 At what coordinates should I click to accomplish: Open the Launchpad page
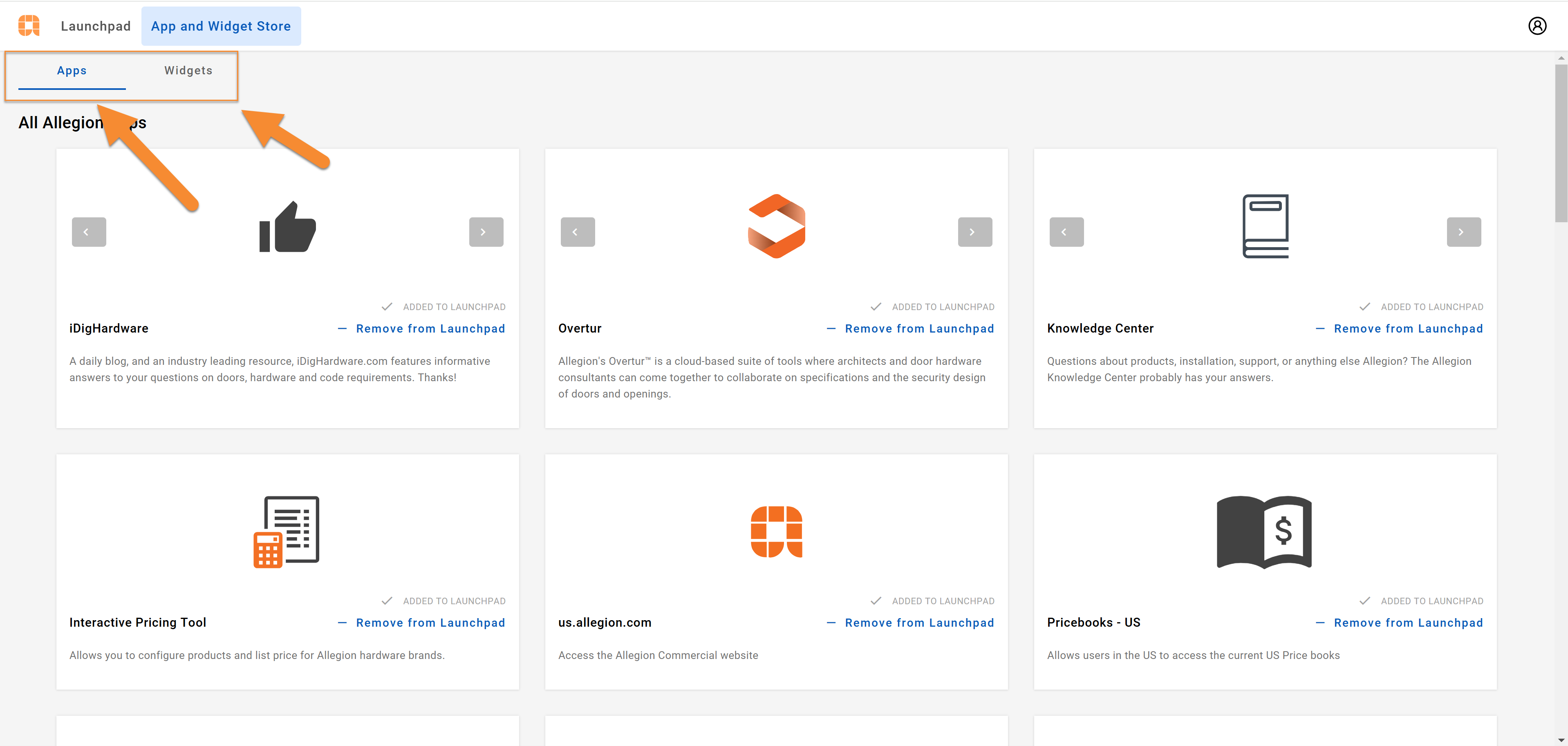(96, 26)
